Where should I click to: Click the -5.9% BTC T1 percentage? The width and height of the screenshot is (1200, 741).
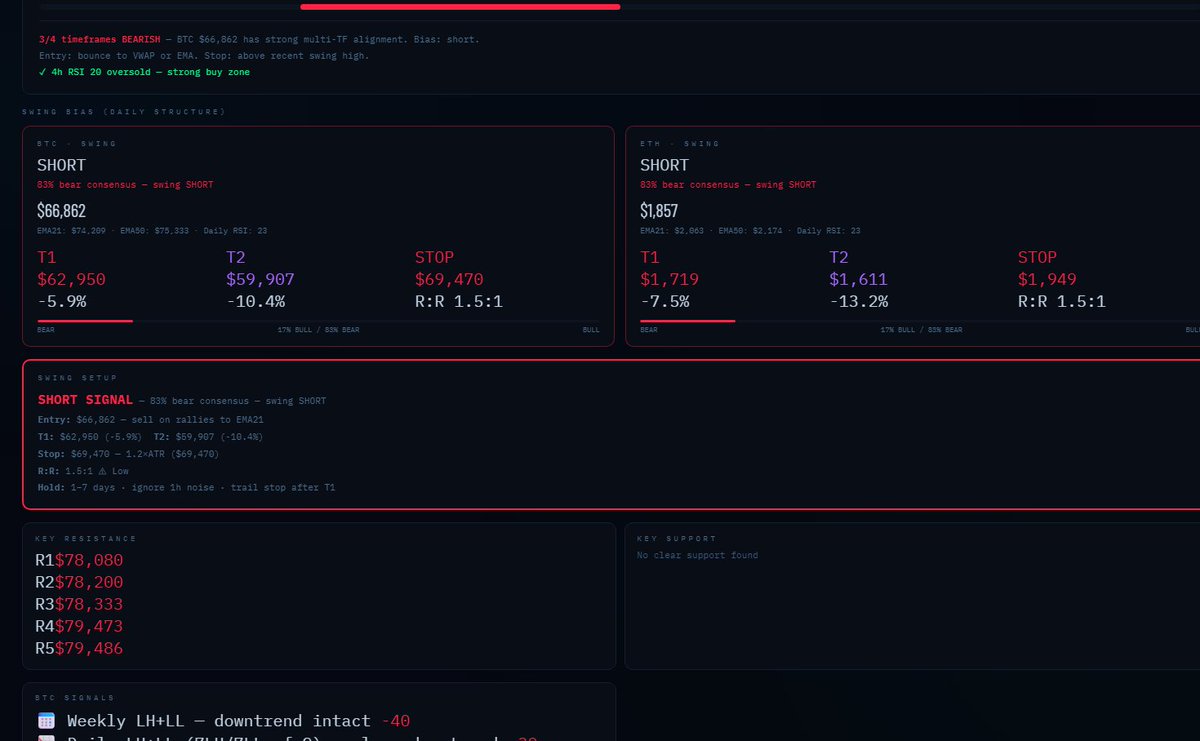pos(62,301)
